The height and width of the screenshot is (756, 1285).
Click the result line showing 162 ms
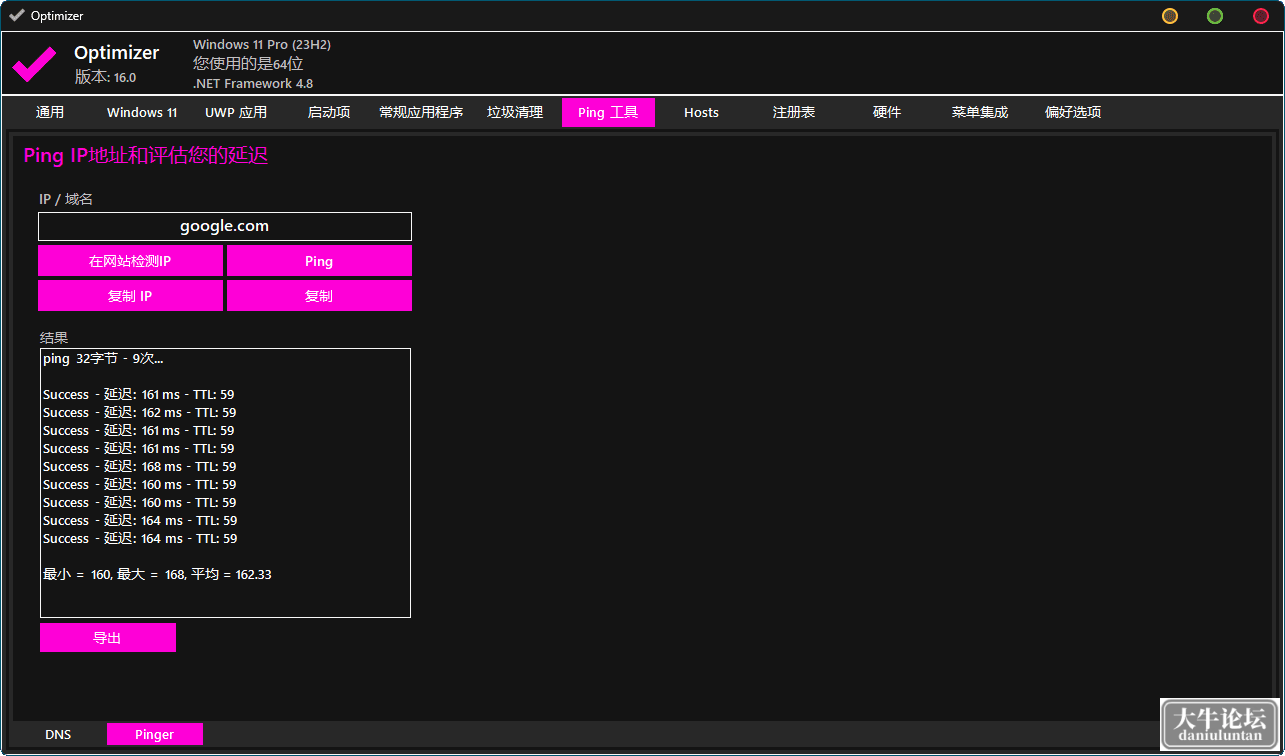(140, 412)
